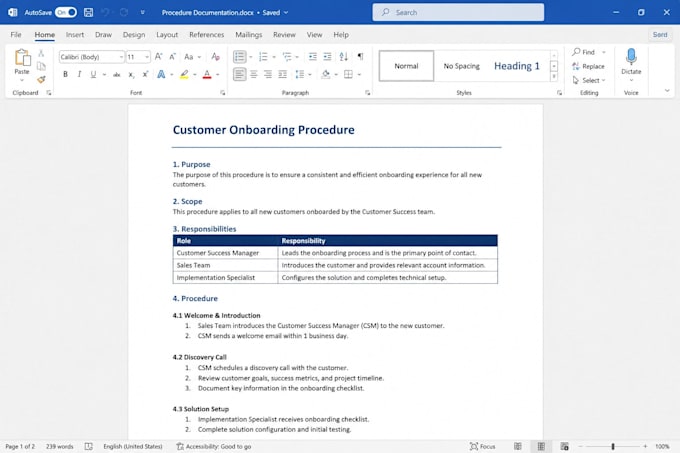This screenshot has width=680, height=453.
Task: Expand the Styles gallery More arrow
Action: (x=554, y=77)
